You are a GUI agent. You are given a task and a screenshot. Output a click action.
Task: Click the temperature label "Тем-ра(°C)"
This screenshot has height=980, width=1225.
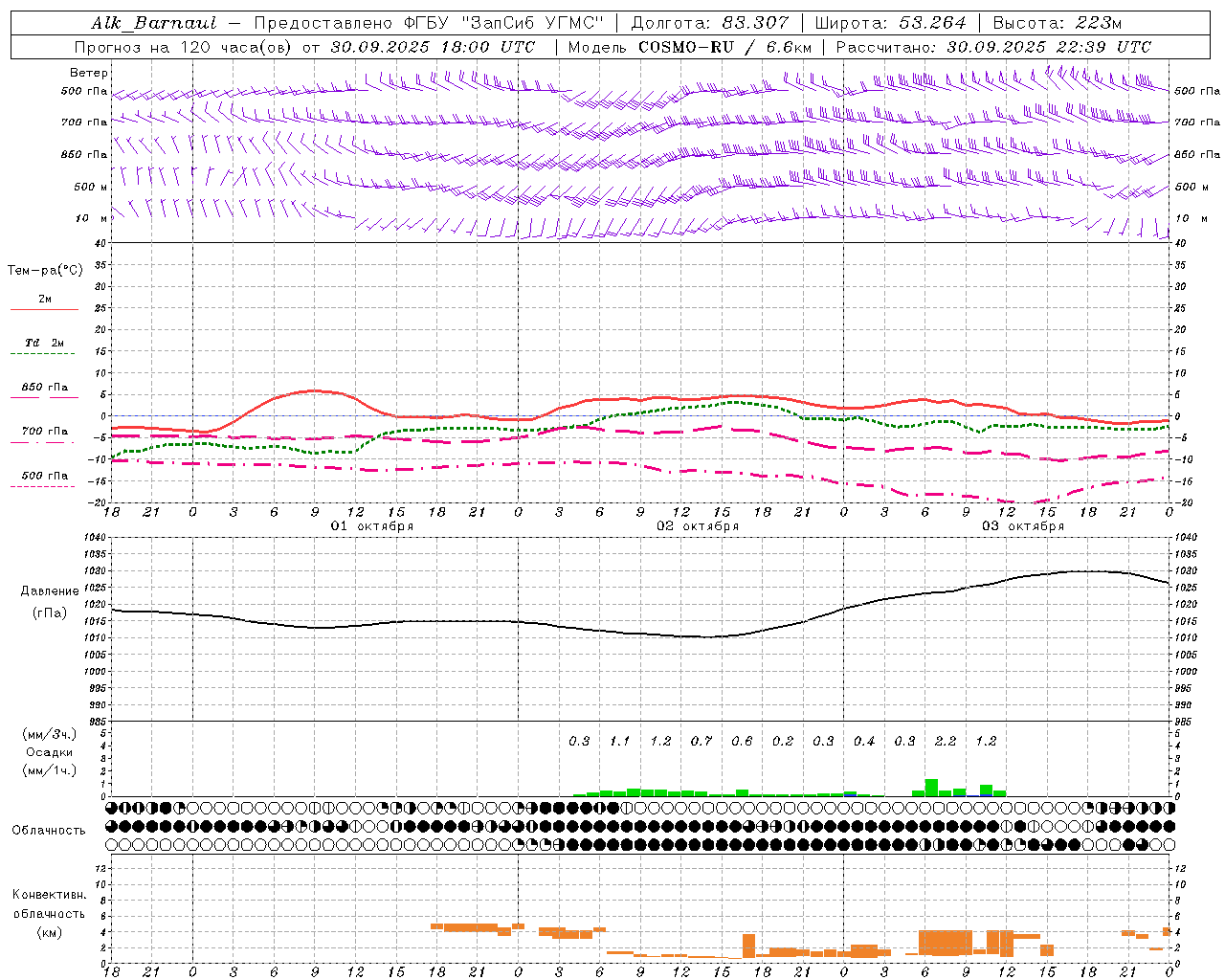coord(45,270)
